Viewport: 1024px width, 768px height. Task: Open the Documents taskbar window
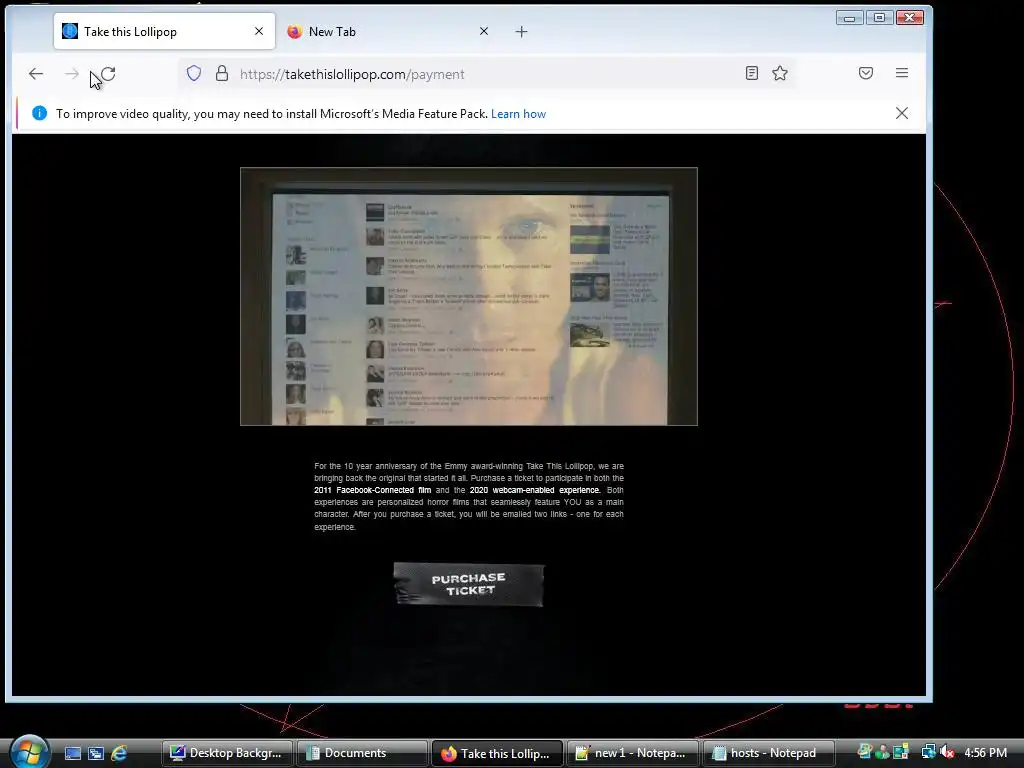(362, 753)
